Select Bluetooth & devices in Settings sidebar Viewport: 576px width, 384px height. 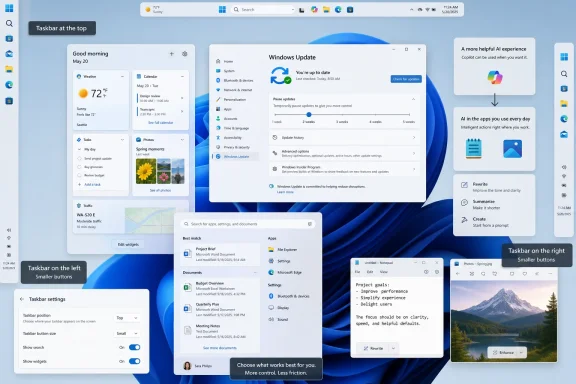point(235,80)
